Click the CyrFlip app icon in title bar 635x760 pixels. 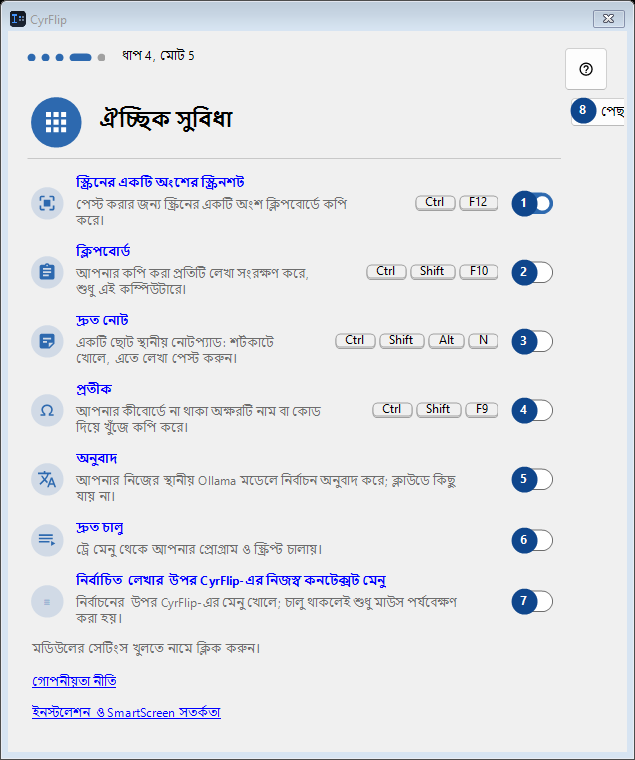click(18, 19)
